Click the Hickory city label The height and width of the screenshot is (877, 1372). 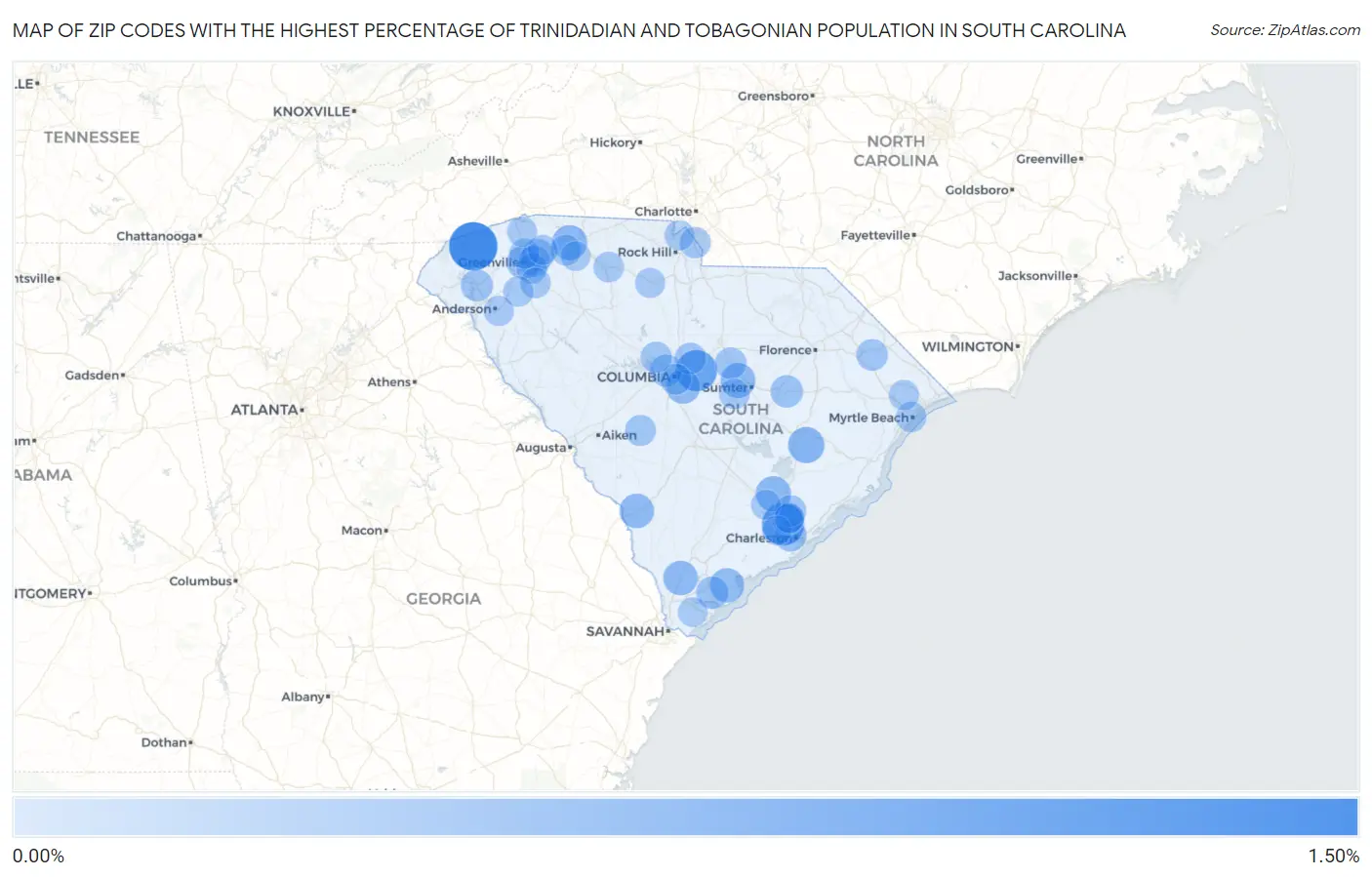click(613, 142)
